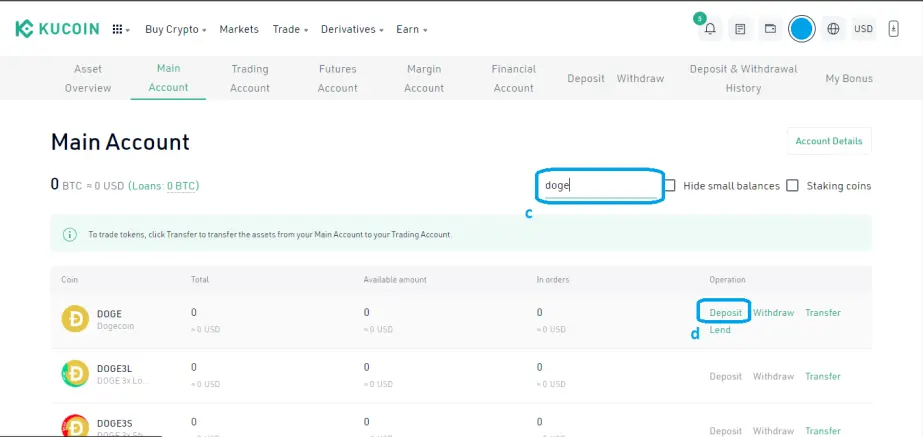Expand the Buy Crypto dropdown

tap(175, 29)
